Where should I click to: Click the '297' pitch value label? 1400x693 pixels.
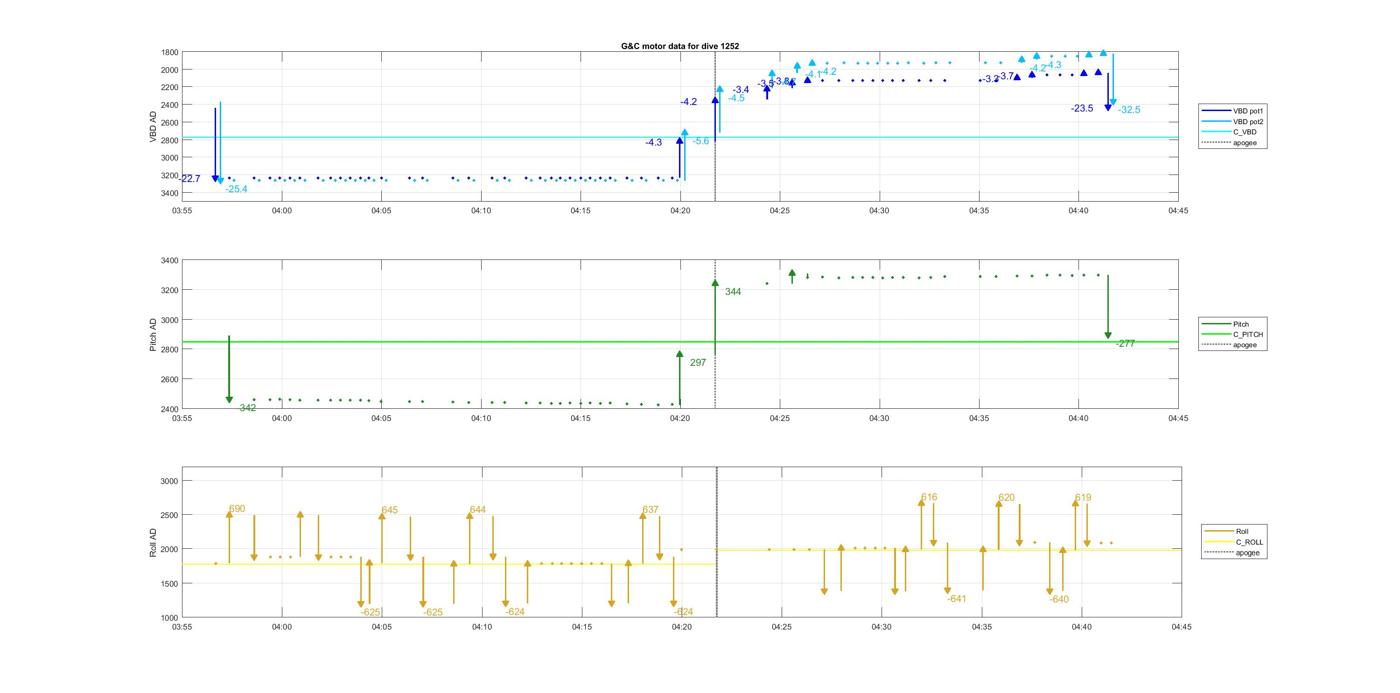click(x=698, y=363)
